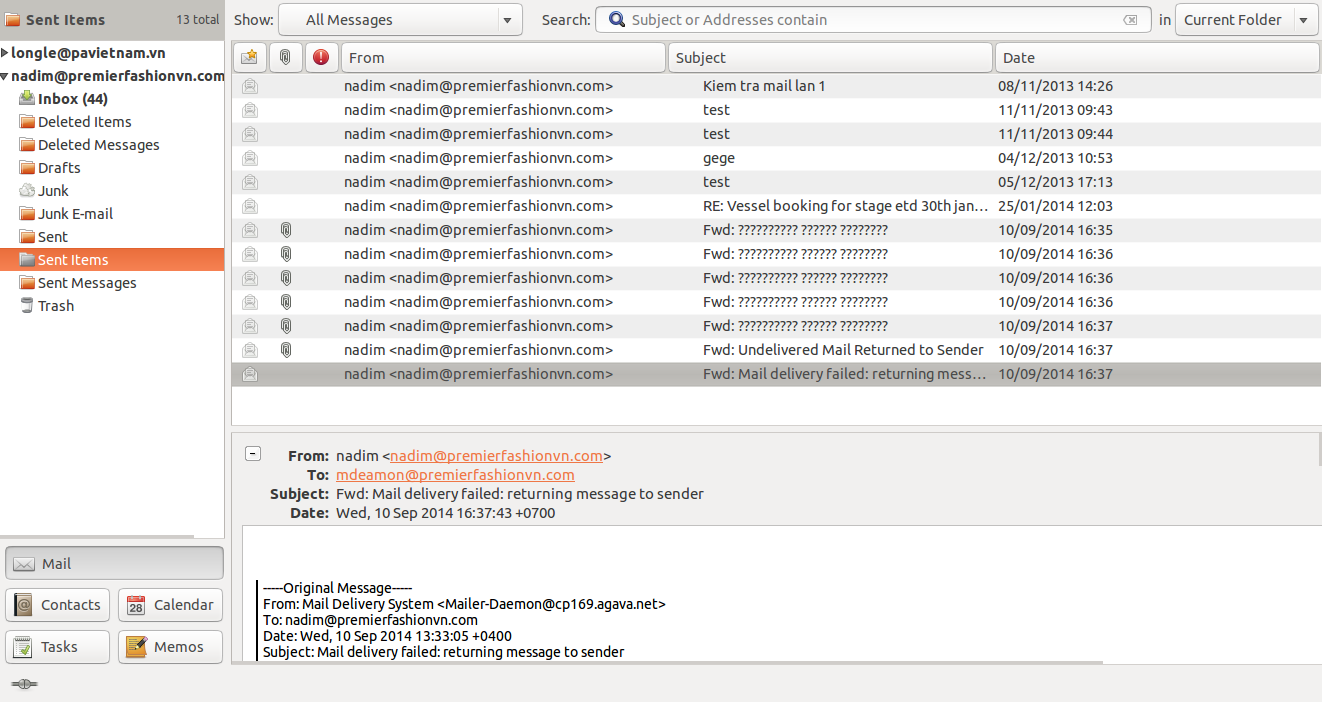
Task: Open the Show 'All Messages' dropdown
Action: pos(400,20)
